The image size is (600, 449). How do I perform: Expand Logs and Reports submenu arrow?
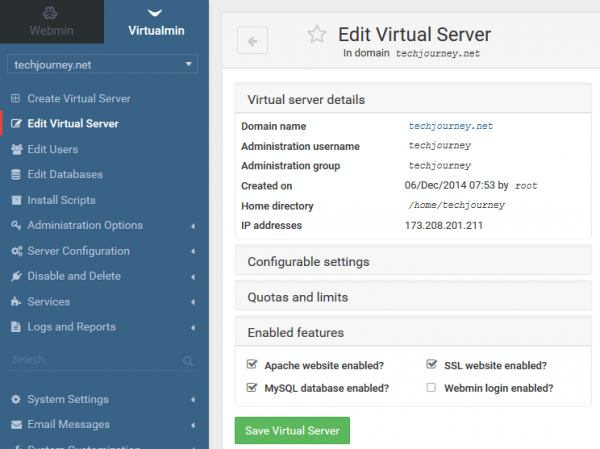tap(193, 328)
